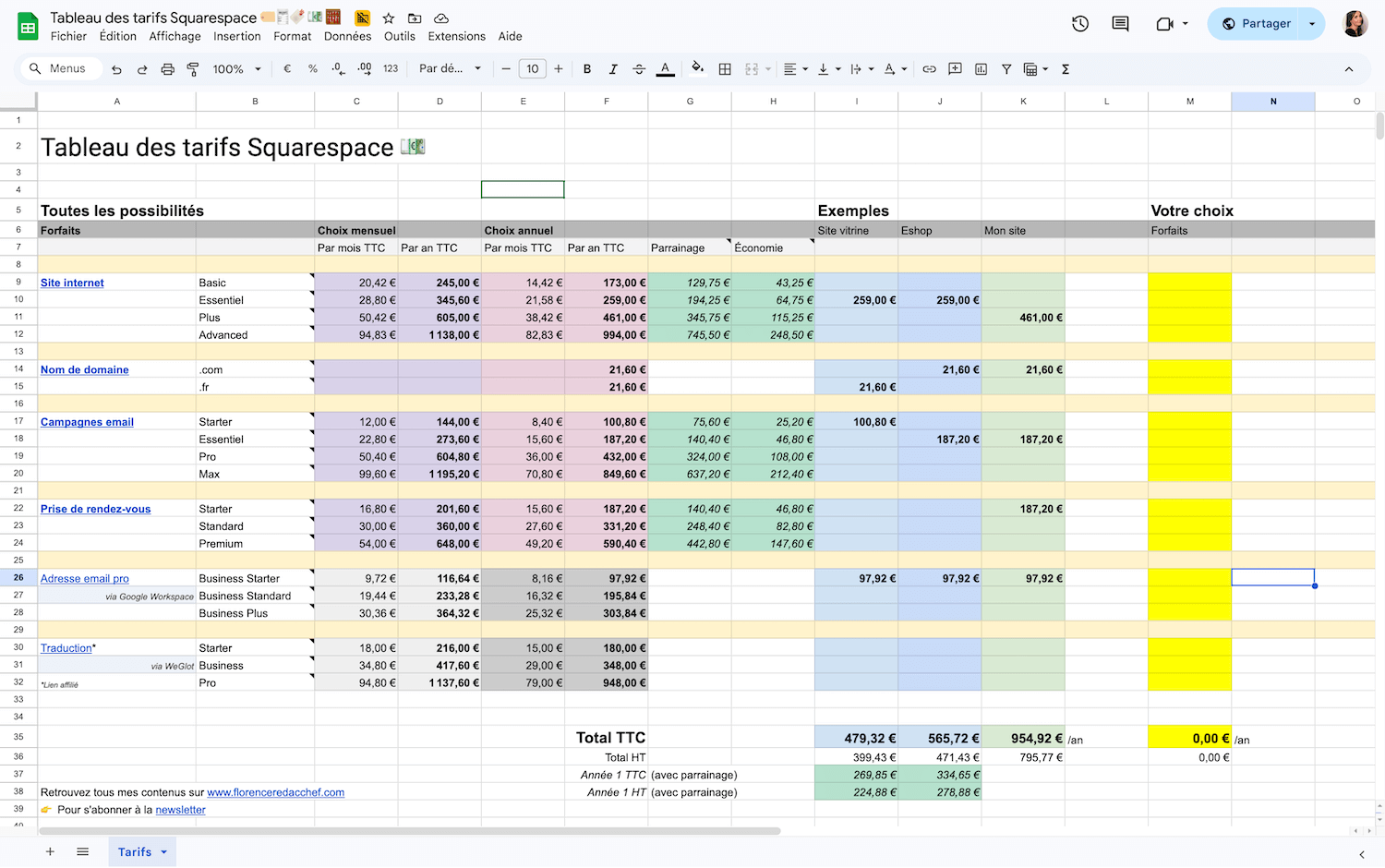Click the insert comment icon
1385x868 pixels.
pyautogui.click(x=955, y=68)
